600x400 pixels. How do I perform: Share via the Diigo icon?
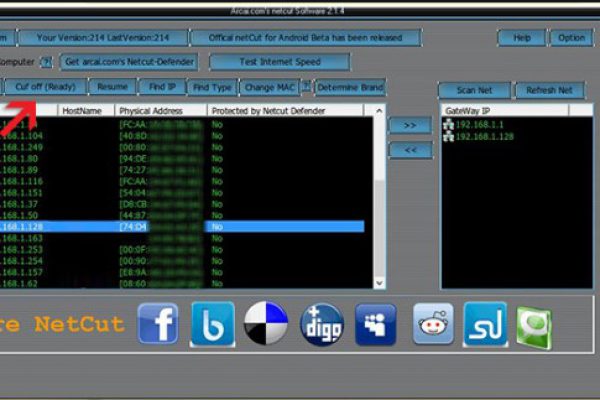(x=321, y=324)
